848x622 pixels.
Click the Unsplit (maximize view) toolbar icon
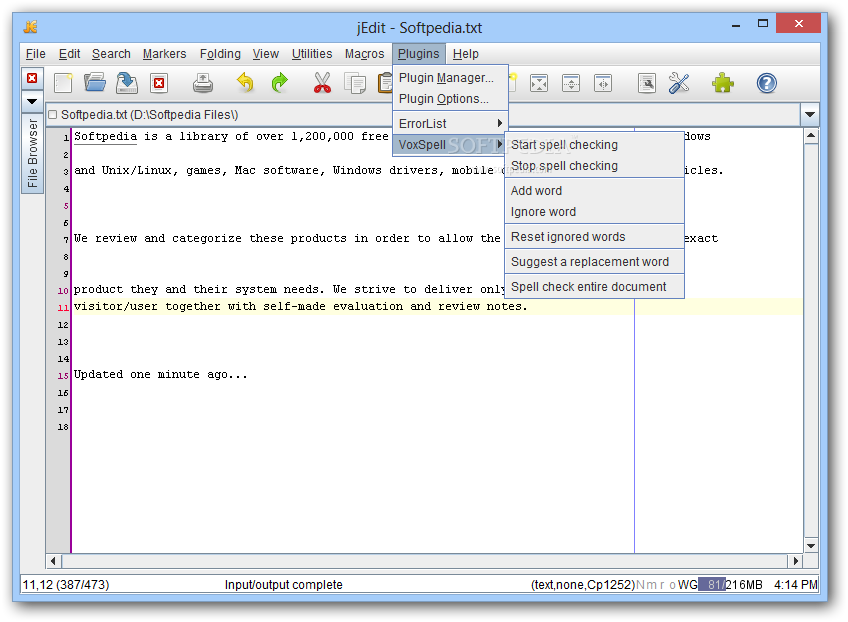coord(539,83)
